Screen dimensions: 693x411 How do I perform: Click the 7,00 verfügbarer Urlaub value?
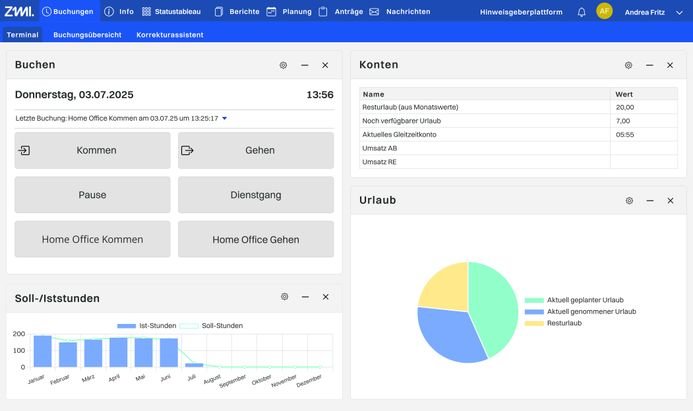(x=623, y=121)
